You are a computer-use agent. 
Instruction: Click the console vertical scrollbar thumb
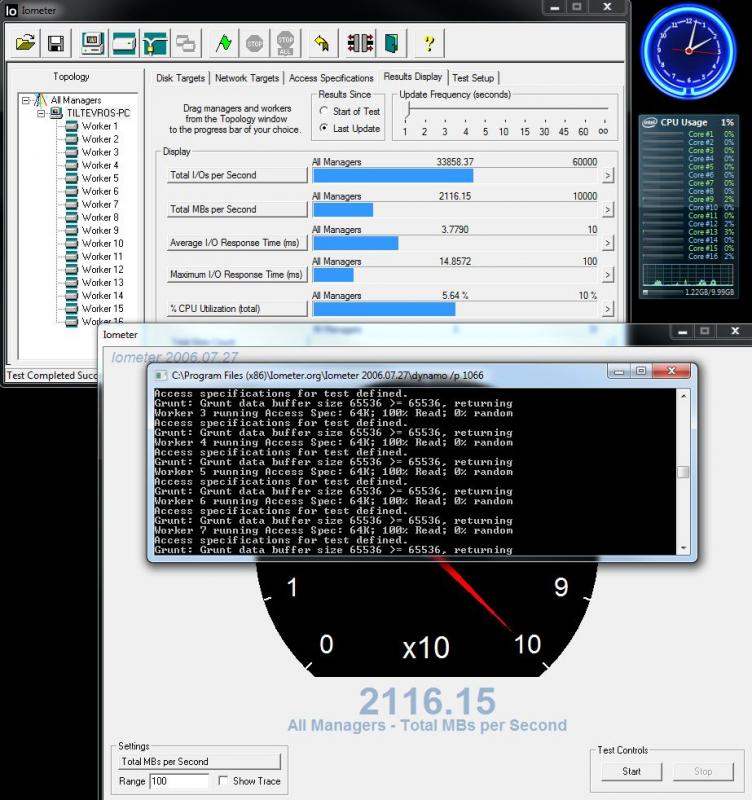684,472
